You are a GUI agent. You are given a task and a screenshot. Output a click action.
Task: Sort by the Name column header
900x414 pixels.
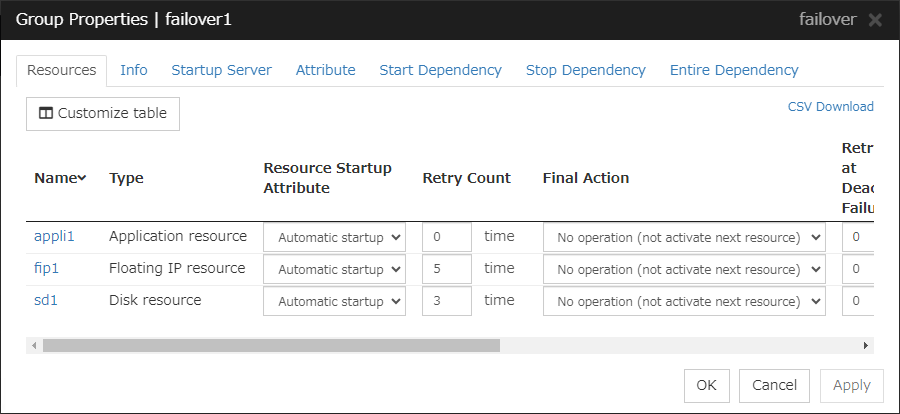pyautogui.click(x=60, y=178)
